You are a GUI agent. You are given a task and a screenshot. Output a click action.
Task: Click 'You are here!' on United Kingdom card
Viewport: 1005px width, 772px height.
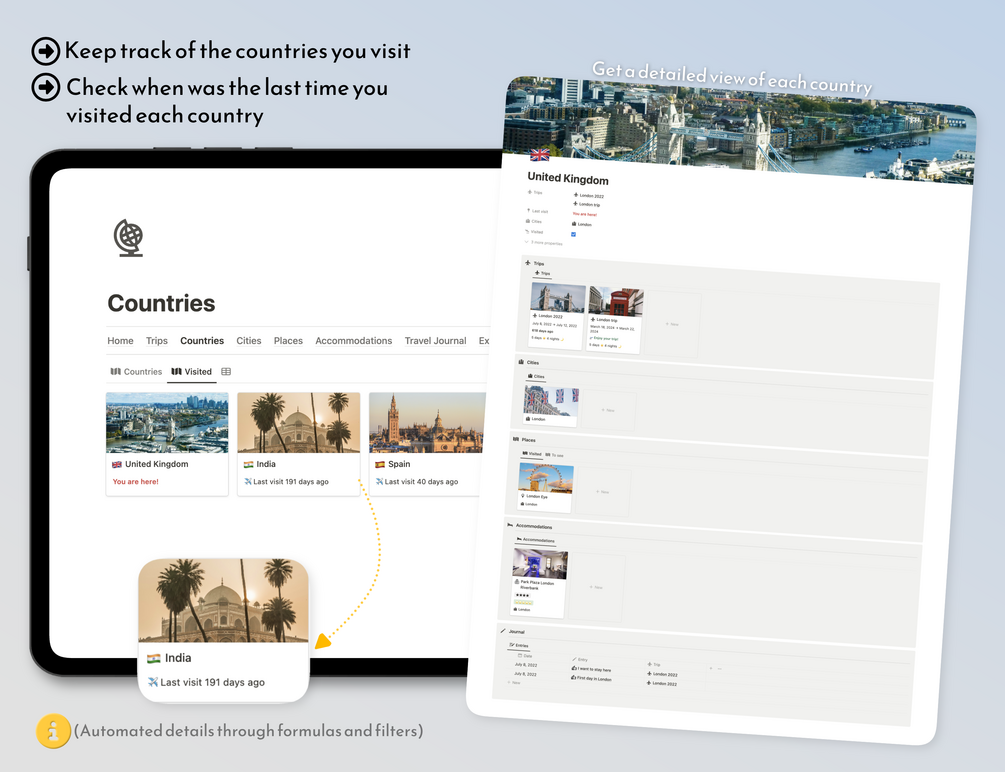pos(135,482)
